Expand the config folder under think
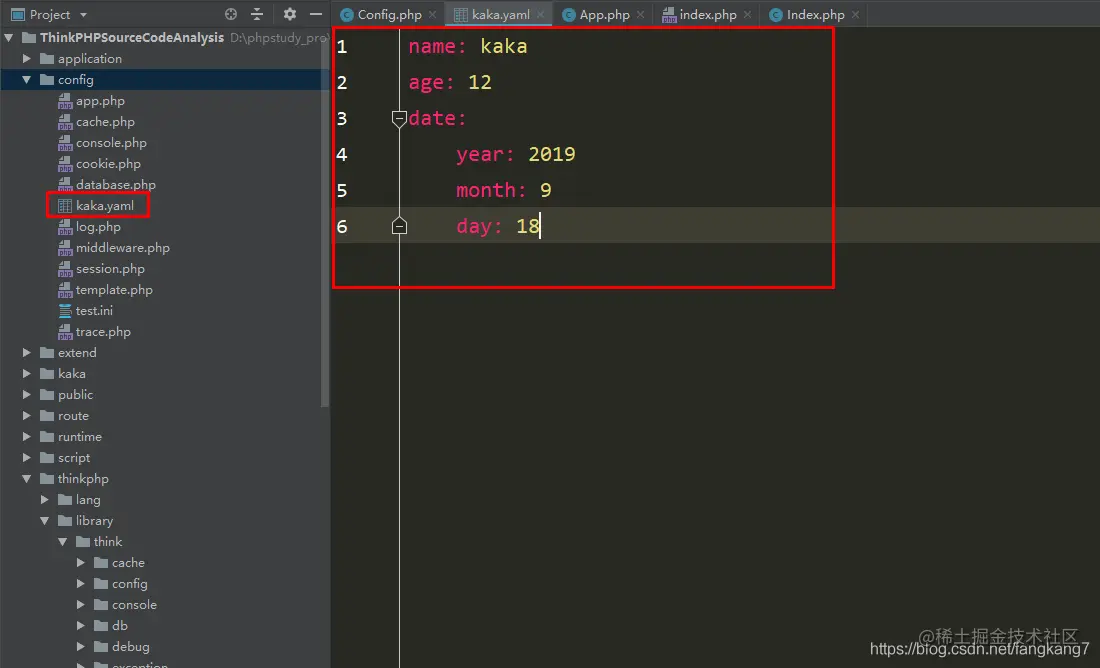Image resolution: width=1100 pixels, height=668 pixels. point(81,584)
